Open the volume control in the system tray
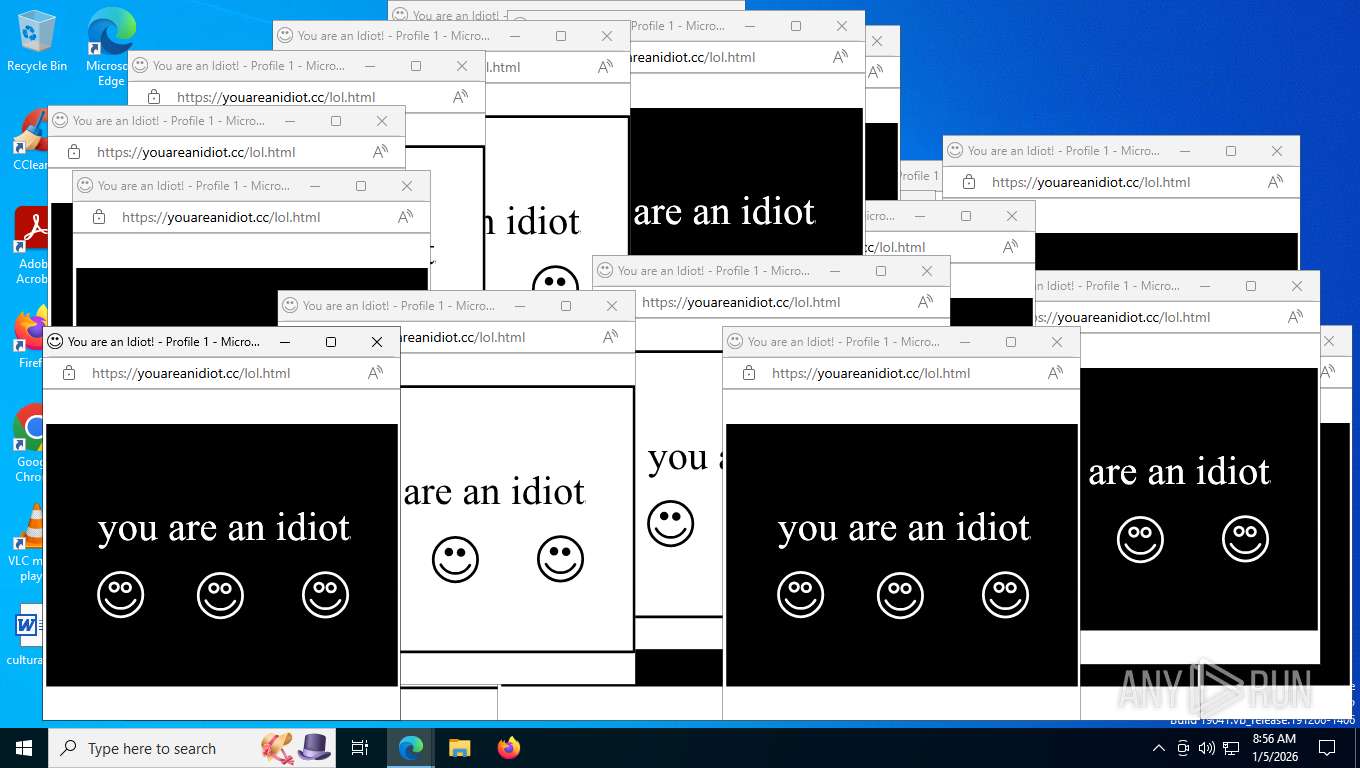 point(1207,748)
